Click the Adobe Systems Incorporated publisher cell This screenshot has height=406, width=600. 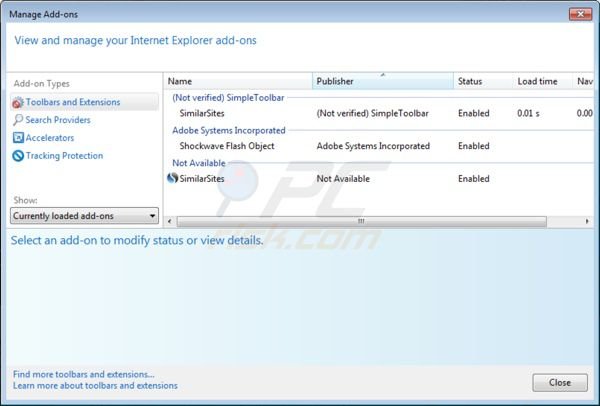click(x=373, y=146)
